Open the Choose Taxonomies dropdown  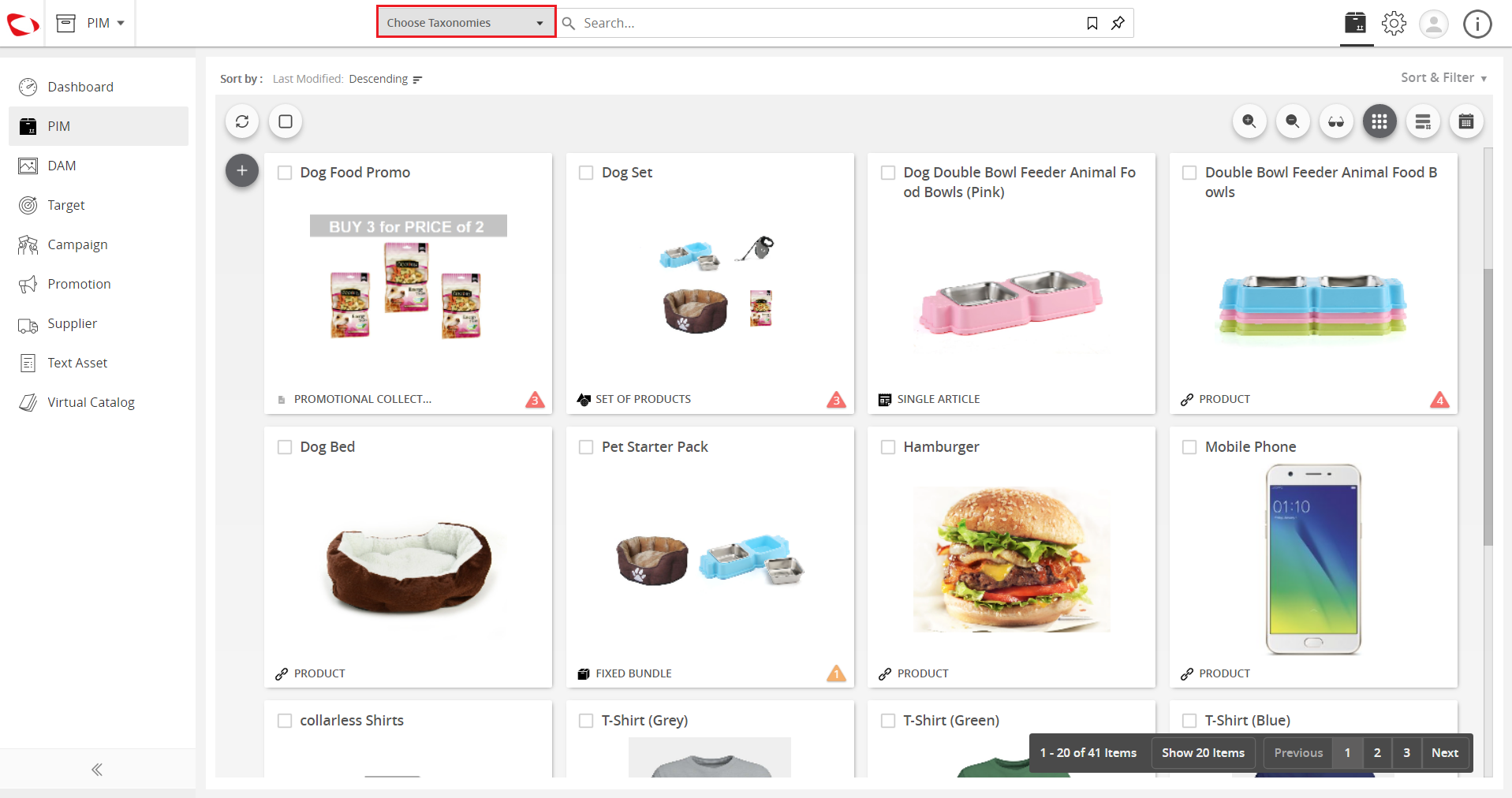coord(466,23)
